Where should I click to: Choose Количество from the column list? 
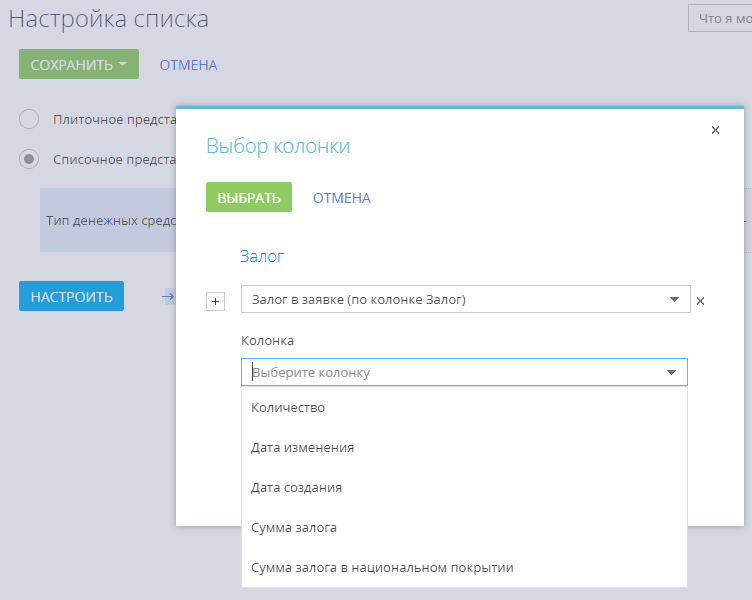(288, 407)
